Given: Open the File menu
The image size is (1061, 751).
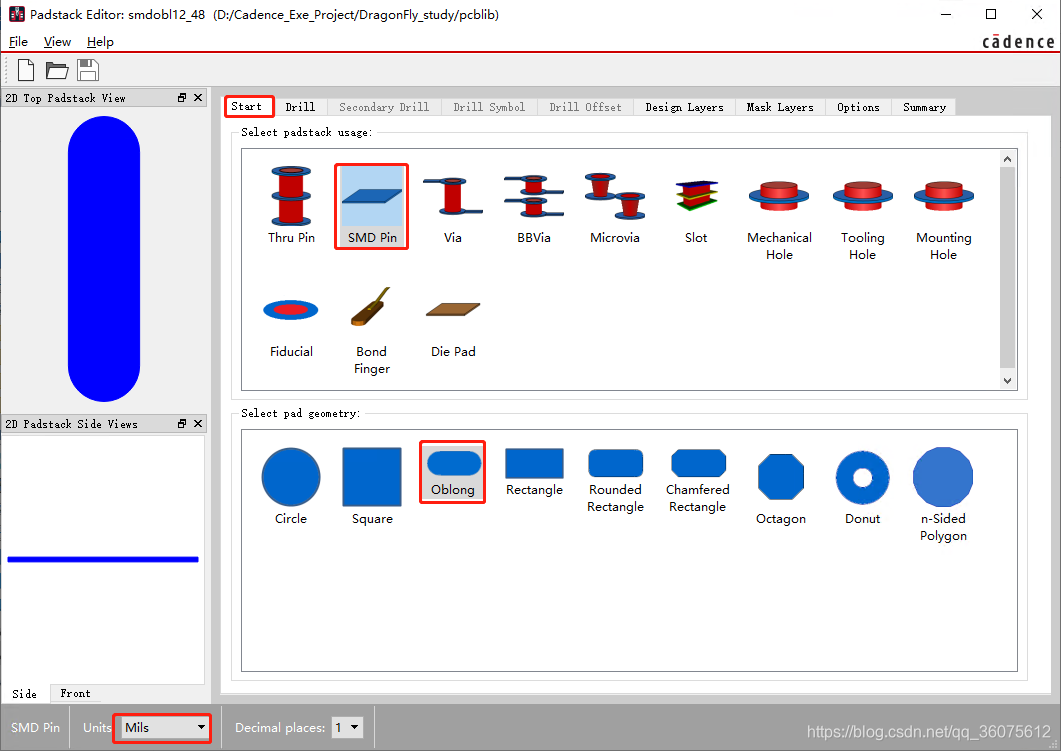Looking at the screenshot, I should click(18, 42).
